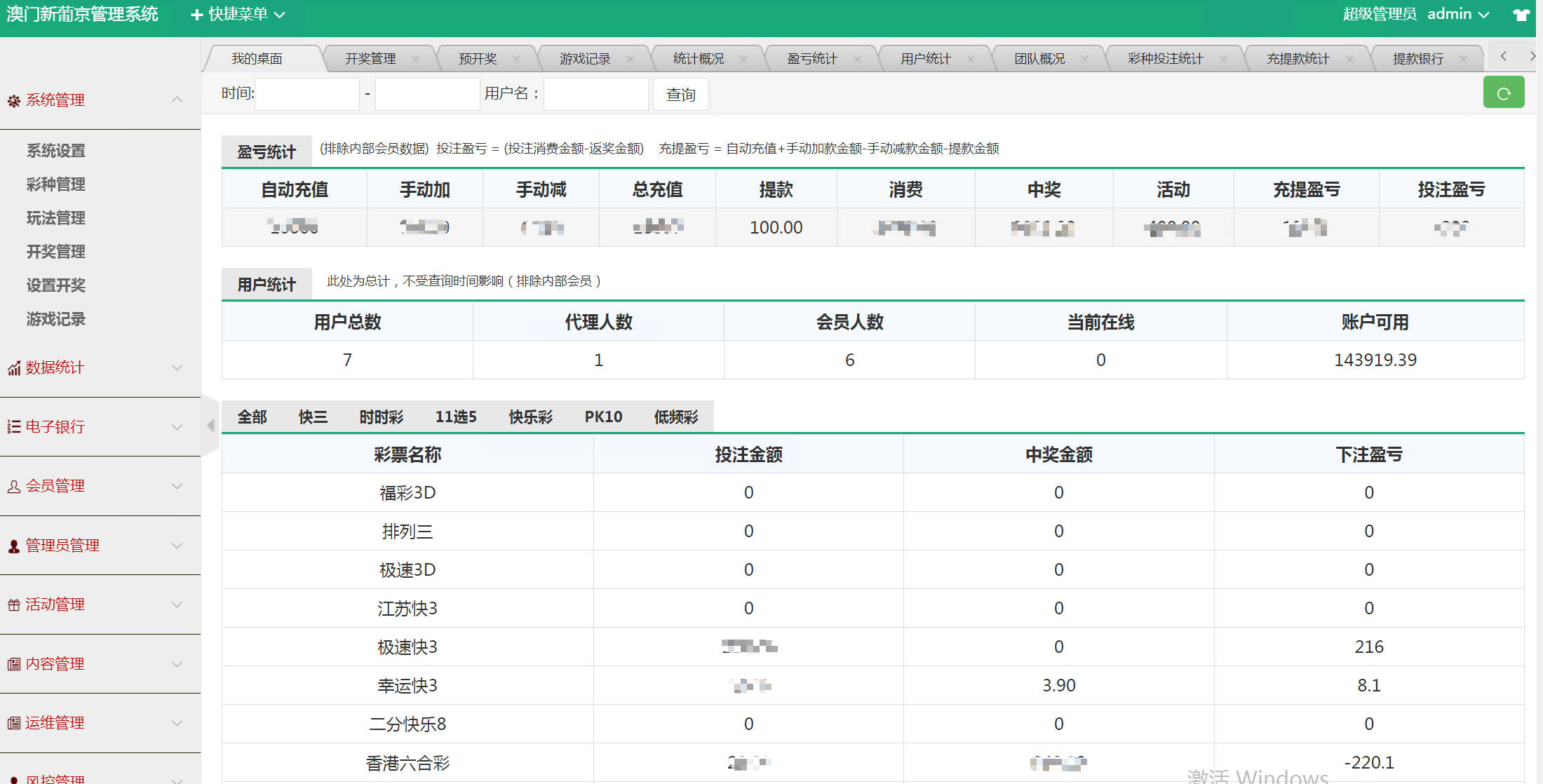Click the 查询 button
The height and width of the screenshot is (784, 1543).
click(x=680, y=95)
